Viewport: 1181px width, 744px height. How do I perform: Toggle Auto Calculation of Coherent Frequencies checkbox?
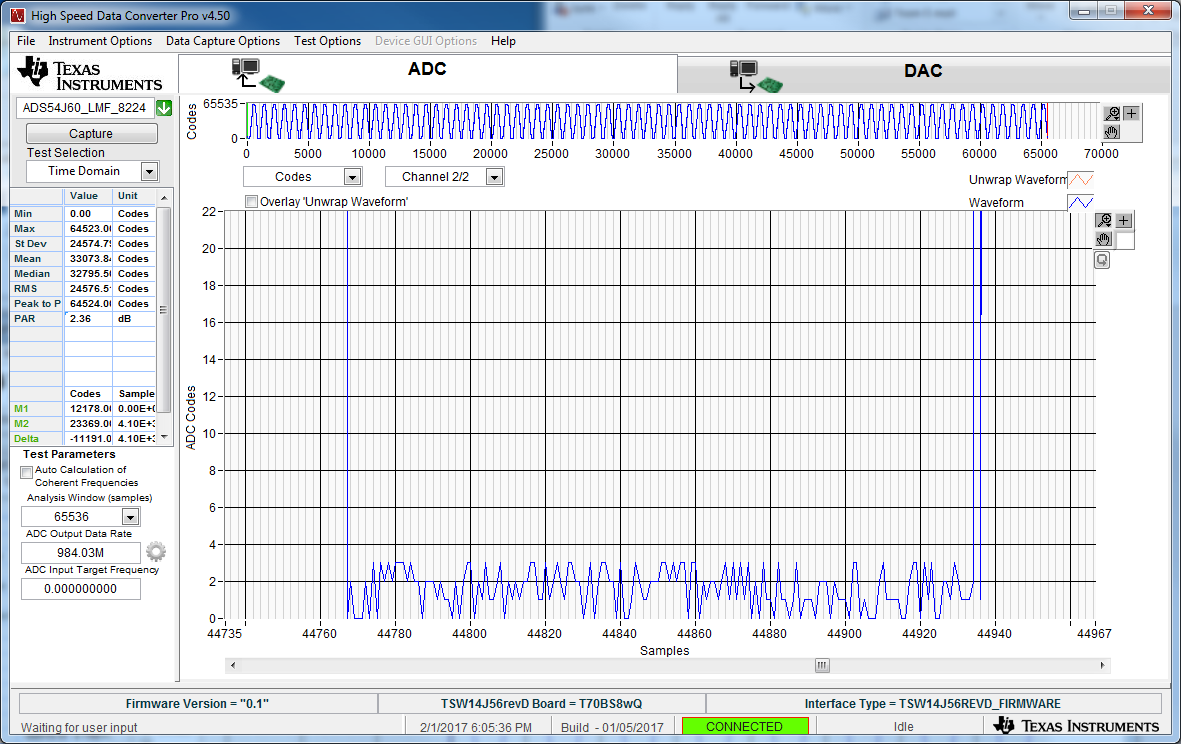(x=26, y=472)
